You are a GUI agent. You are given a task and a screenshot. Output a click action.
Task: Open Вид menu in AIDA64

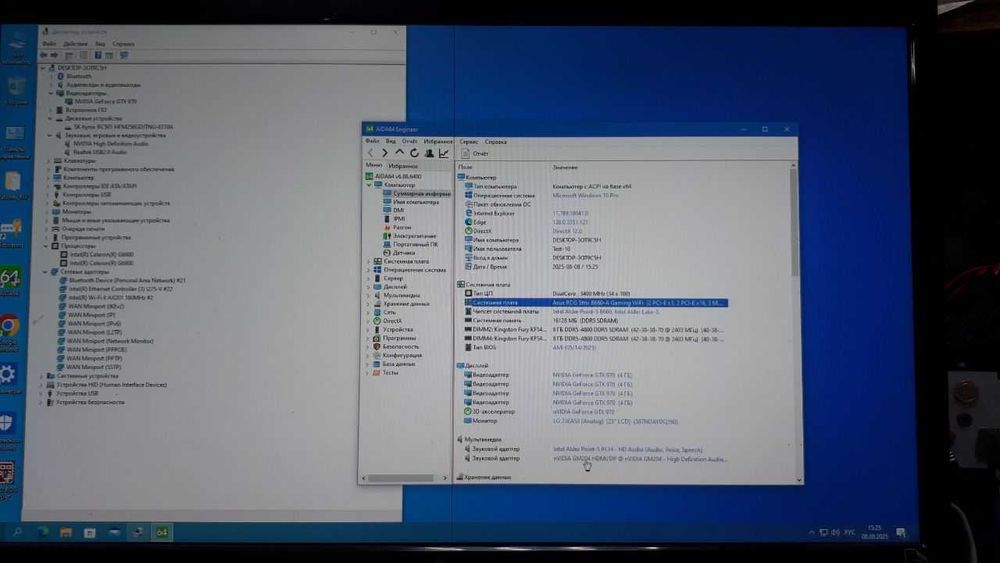[x=390, y=141]
